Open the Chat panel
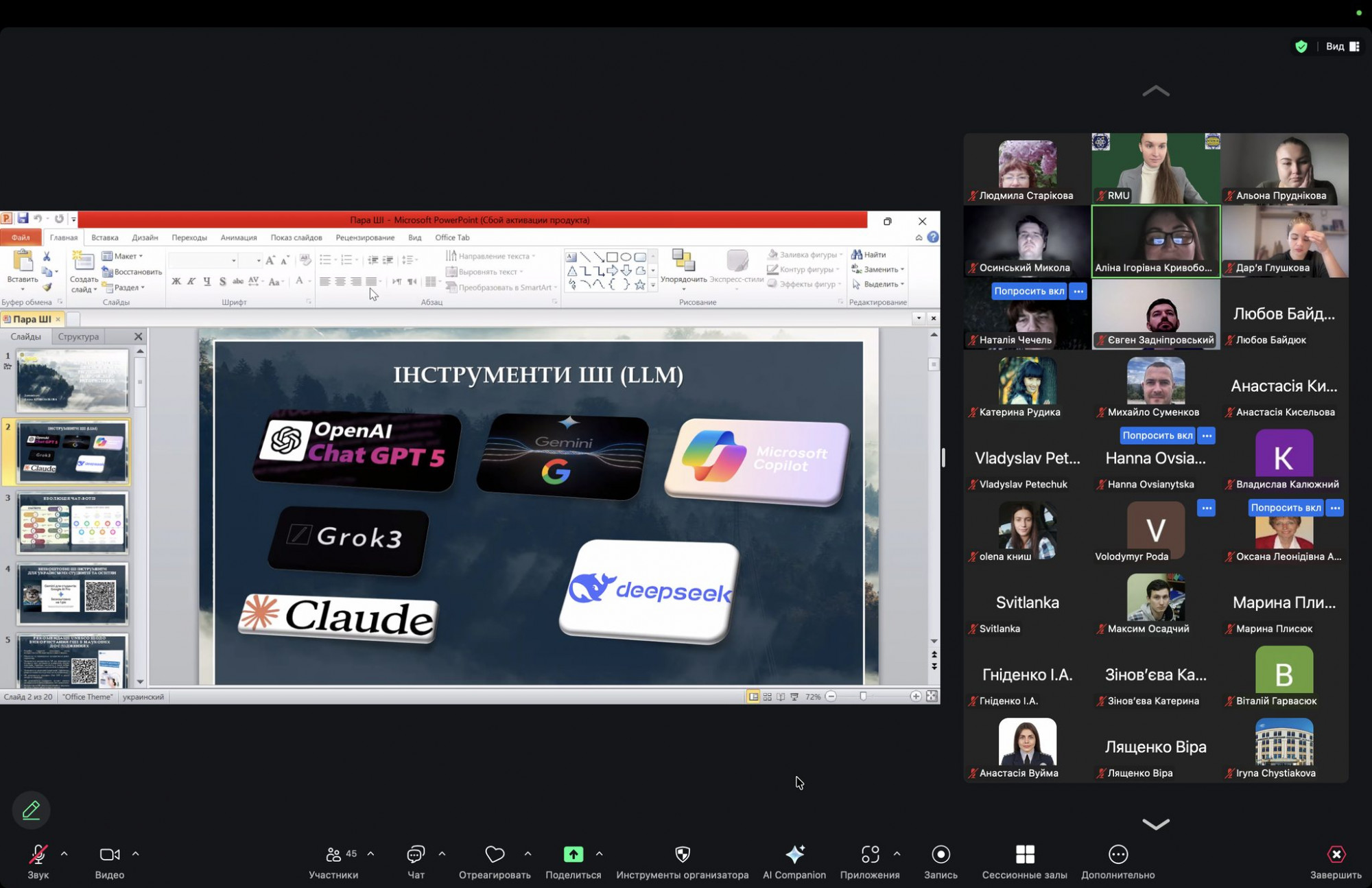The width and height of the screenshot is (1372, 888). click(x=416, y=854)
